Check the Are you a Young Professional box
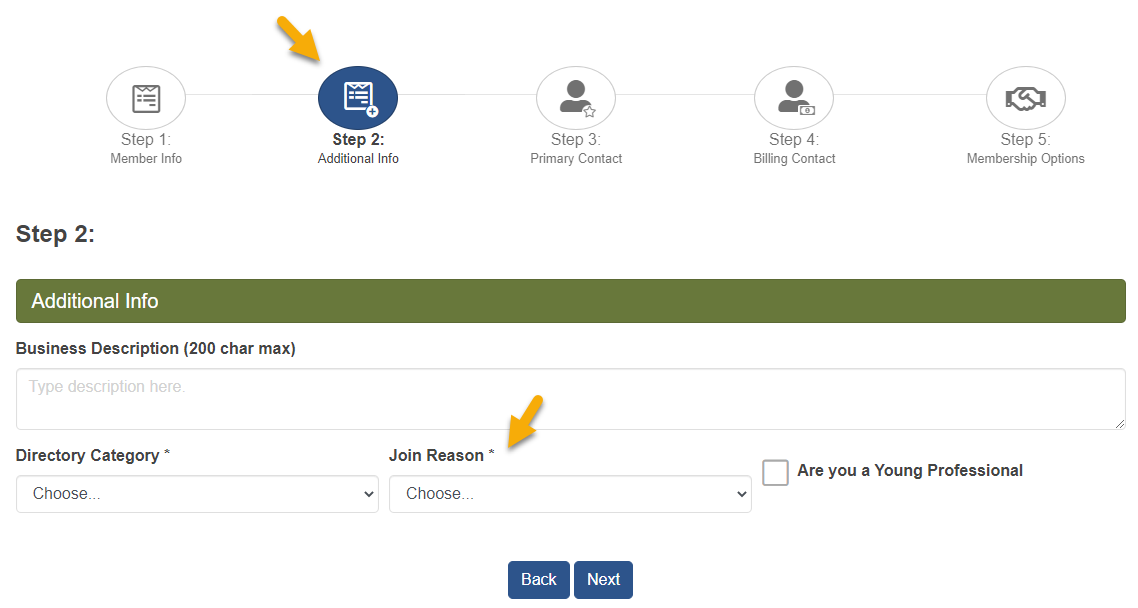This screenshot has height=608, width=1138. pyautogui.click(x=775, y=472)
